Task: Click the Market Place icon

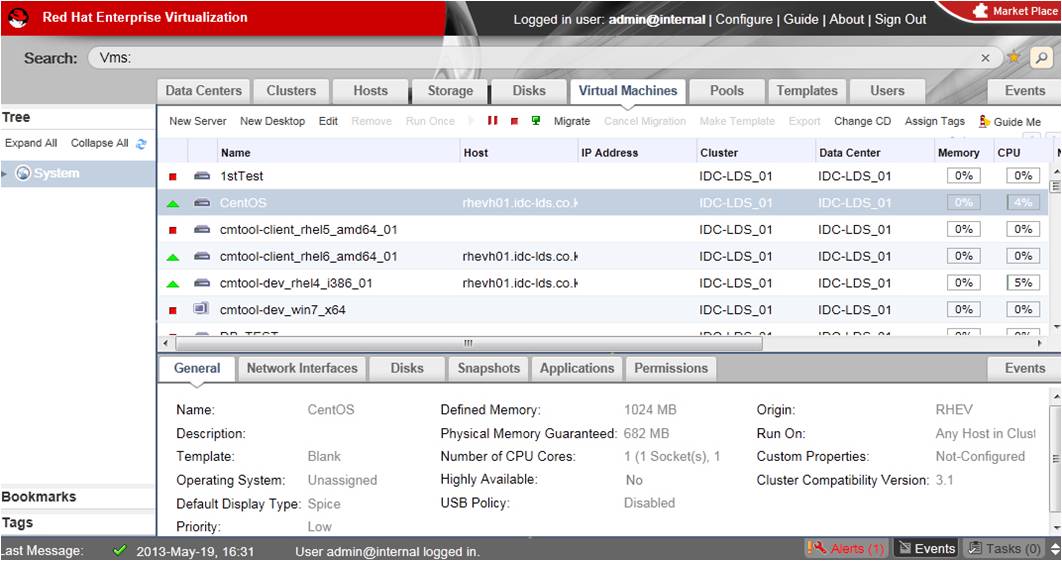Action: tap(980, 11)
